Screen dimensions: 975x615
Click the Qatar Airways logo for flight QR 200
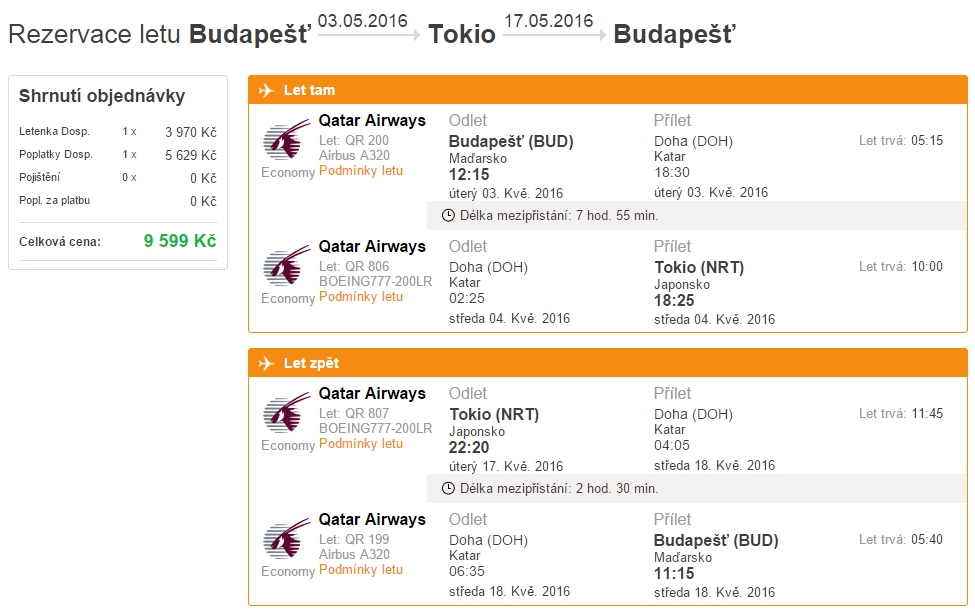[286, 140]
